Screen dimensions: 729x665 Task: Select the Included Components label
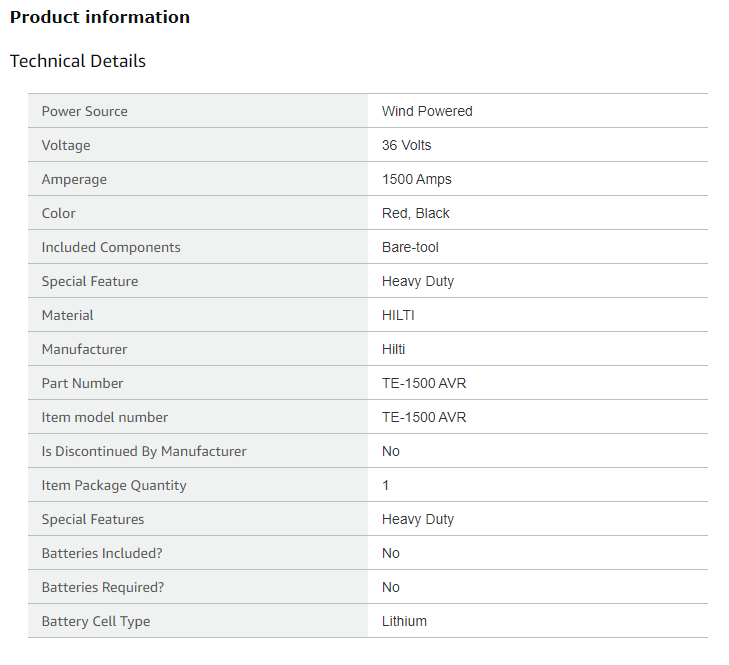point(111,247)
